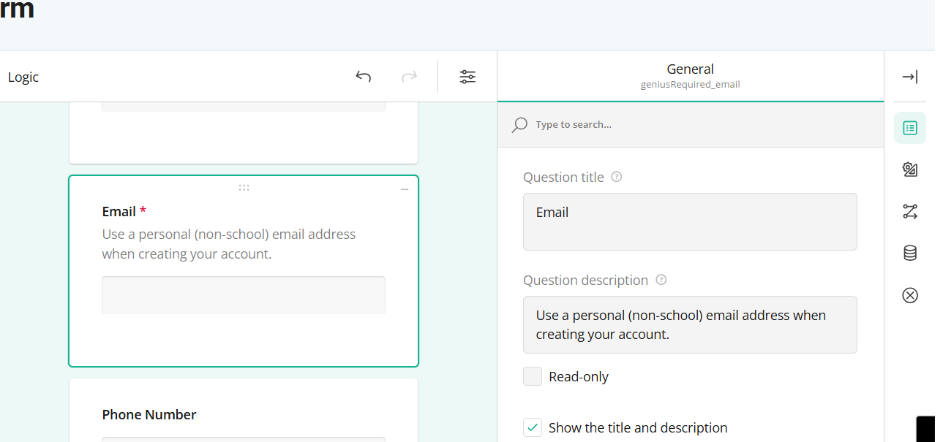Edit the Question description field
The height and width of the screenshot is (442, 936).
tap(690, 325)
